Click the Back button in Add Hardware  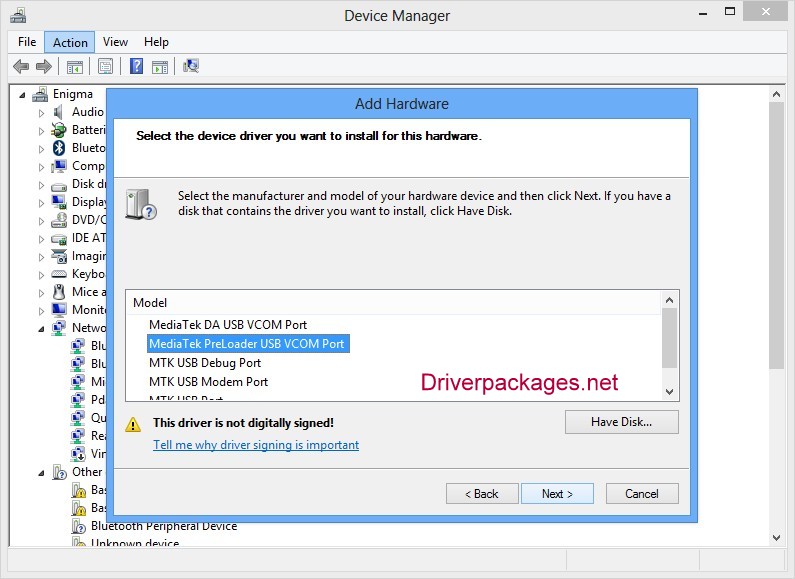point(482,494)
